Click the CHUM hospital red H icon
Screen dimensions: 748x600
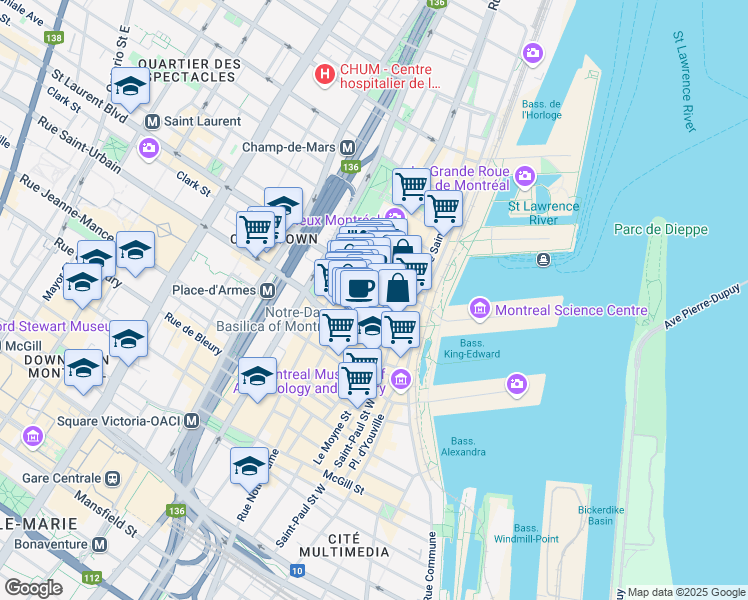click(x=324, y=75)
